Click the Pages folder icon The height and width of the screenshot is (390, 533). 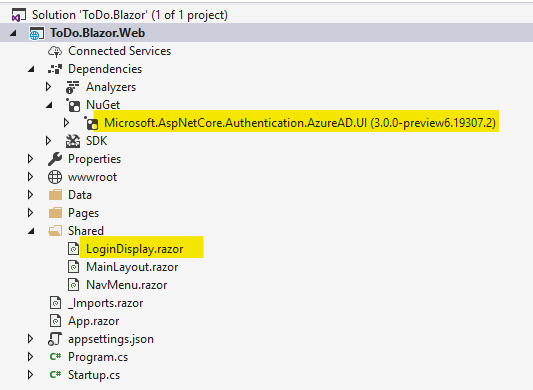[x=55, y=213]
